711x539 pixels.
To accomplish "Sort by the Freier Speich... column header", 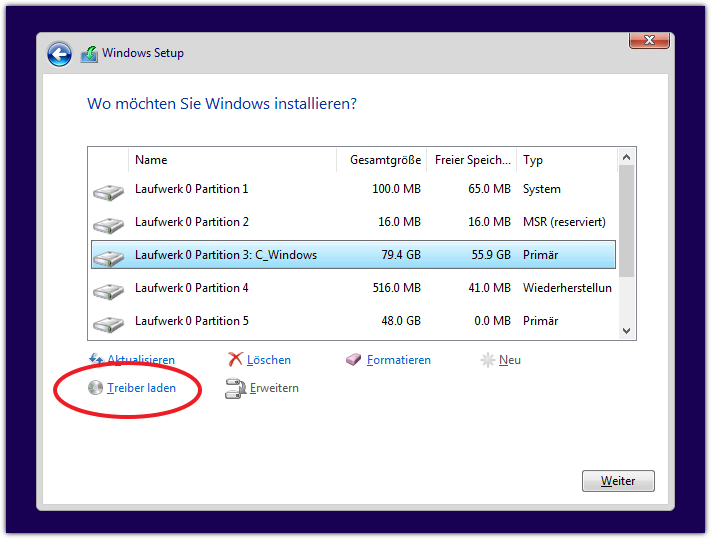I will click(472, 160).
